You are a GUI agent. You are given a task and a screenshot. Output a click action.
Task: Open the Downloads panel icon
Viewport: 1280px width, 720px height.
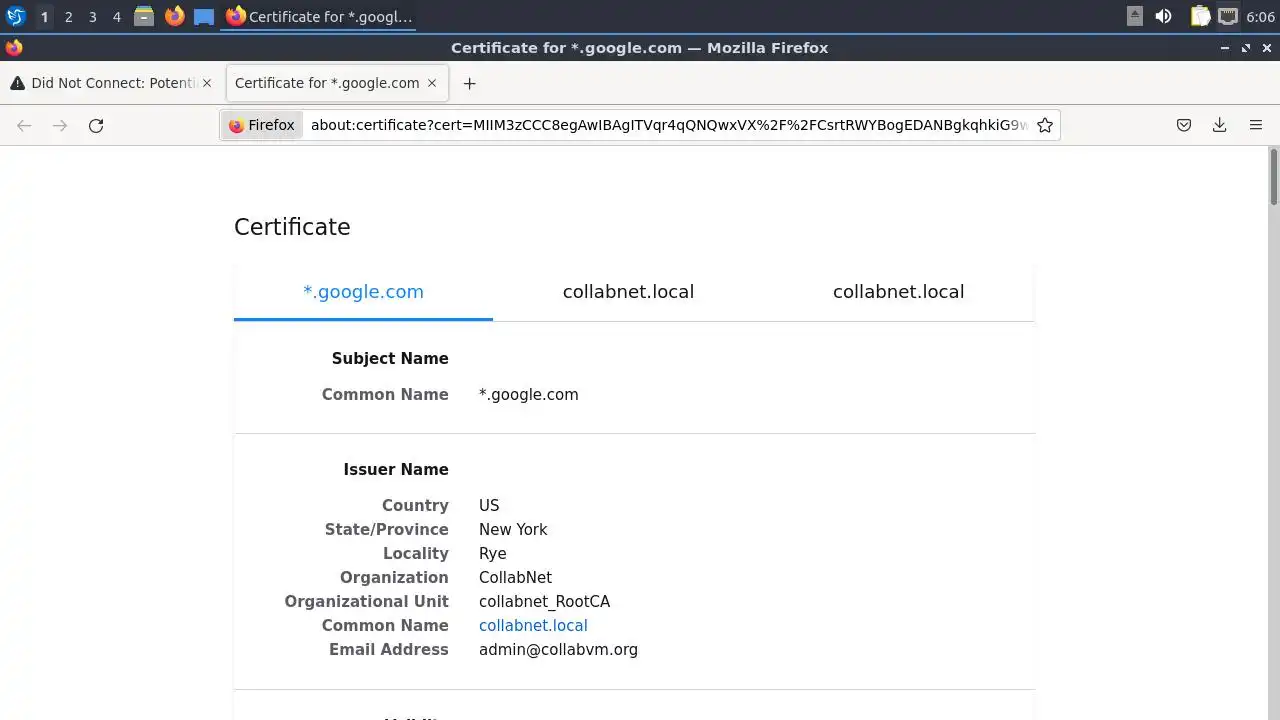point(1219,125)
